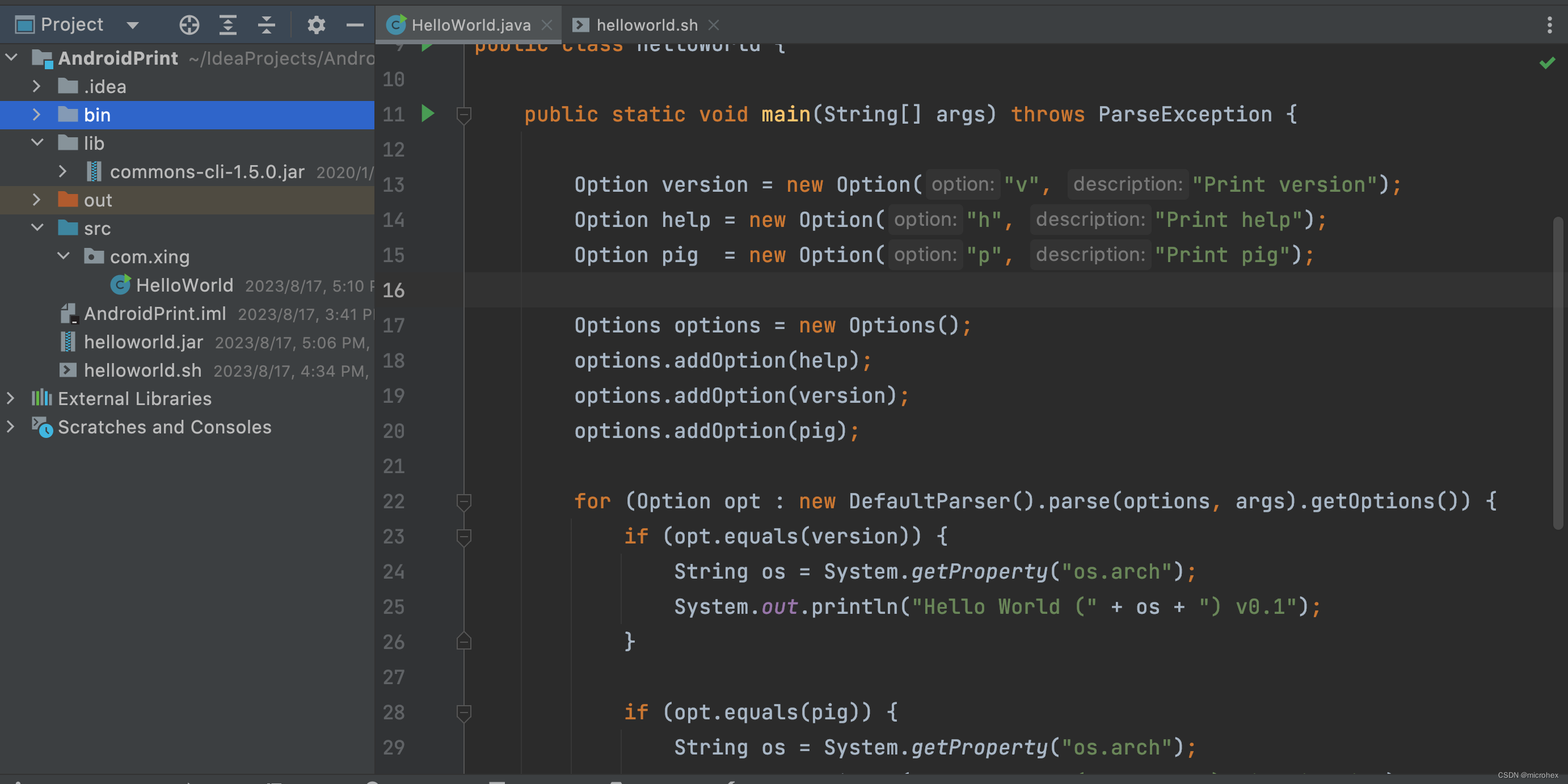Open the editor tabs three-dot menu
Viewport: 1568px width, 784px height.
[1549, 25]
